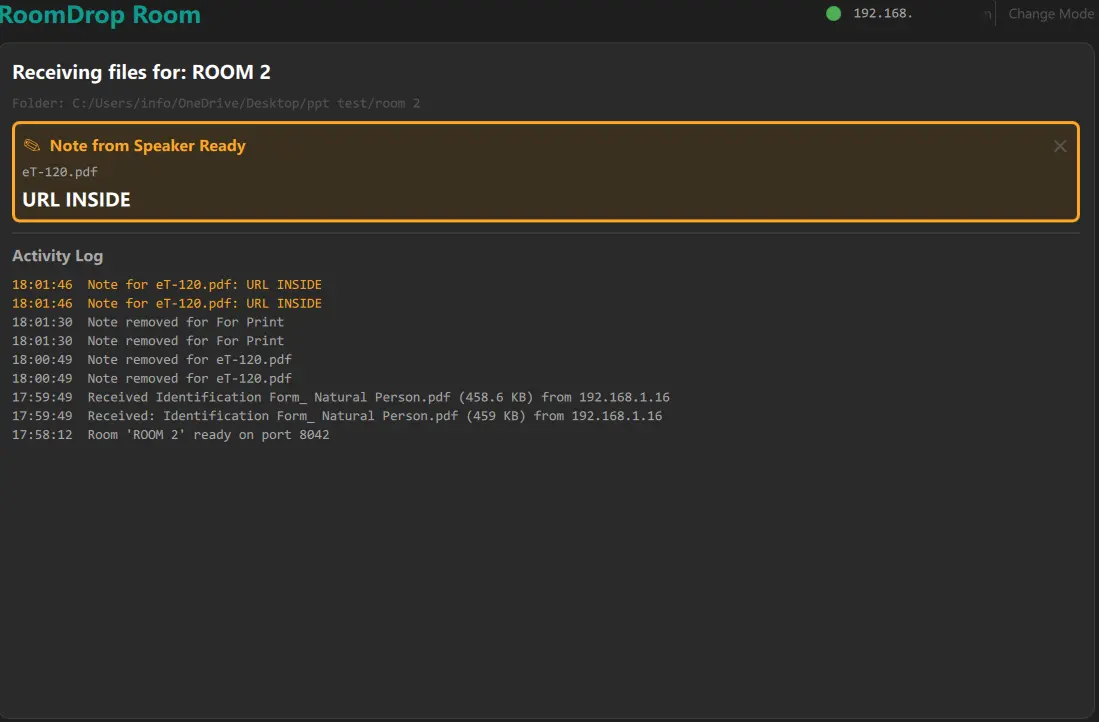The height and width of the screenshot is (722, 1099).
Task: Dismiss the Speaker Ready note with X
Action: tap(1060, 146)
